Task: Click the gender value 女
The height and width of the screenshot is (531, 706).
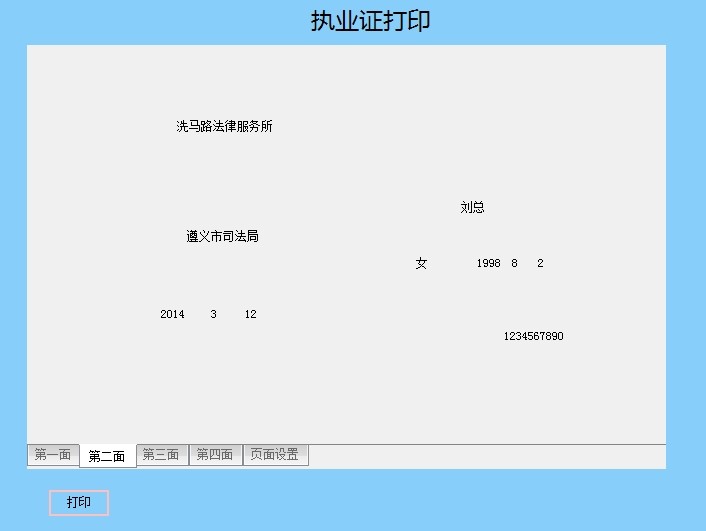Action: pos(421,263)
